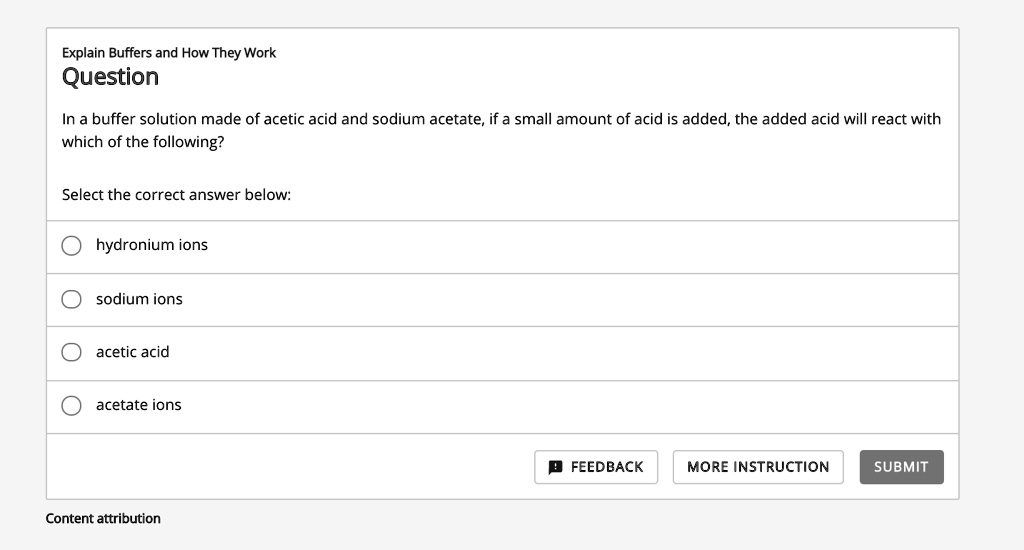Submit the selected answer
1024x550 pixels.
900,467
